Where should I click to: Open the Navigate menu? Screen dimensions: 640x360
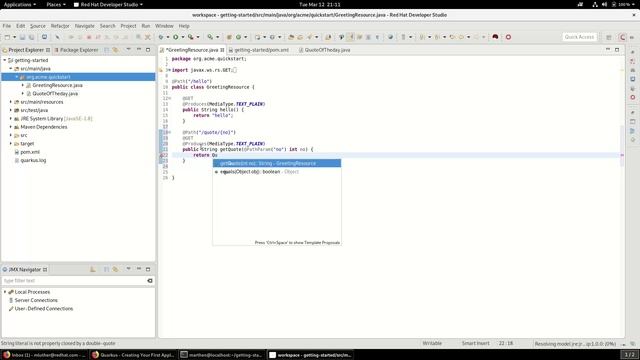point(84,26)
